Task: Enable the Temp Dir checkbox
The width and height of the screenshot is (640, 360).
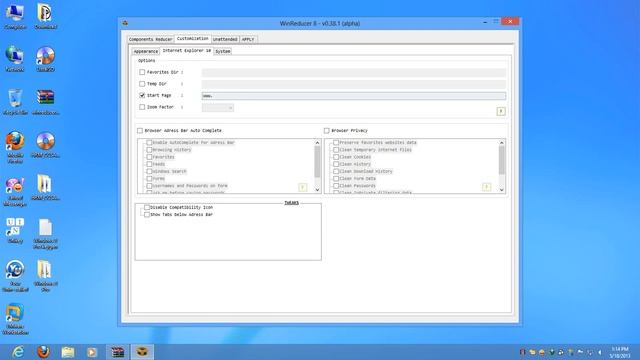Action: (x=142, y=84)
